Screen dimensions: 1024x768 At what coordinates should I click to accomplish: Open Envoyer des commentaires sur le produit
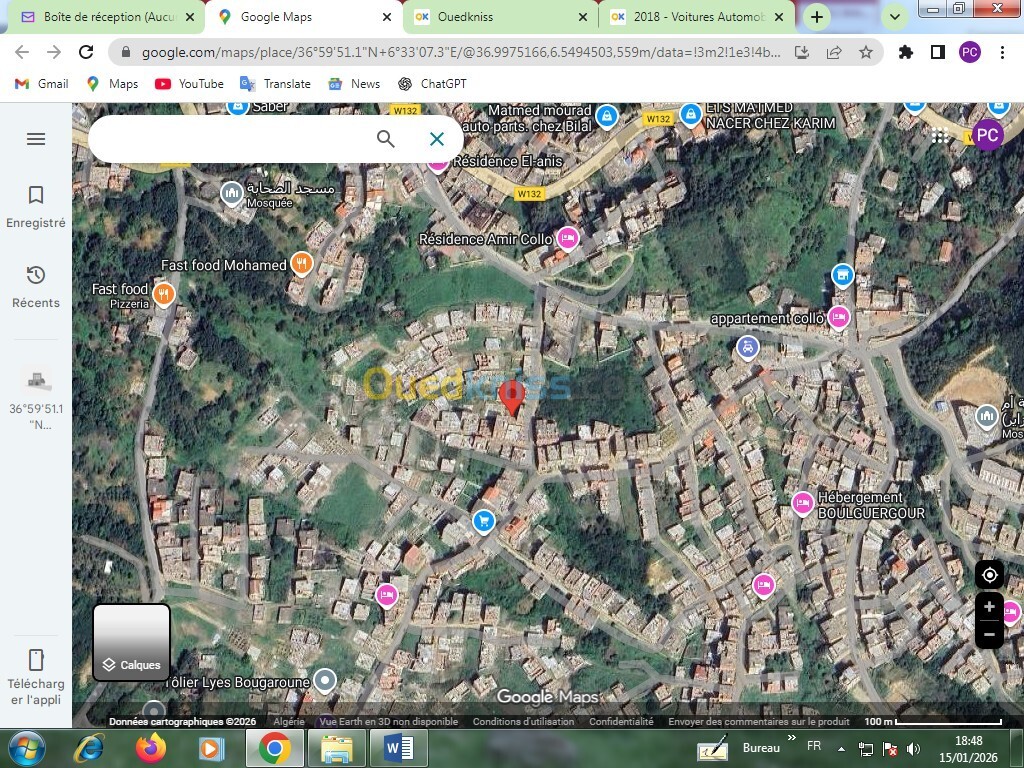(758, 722)
